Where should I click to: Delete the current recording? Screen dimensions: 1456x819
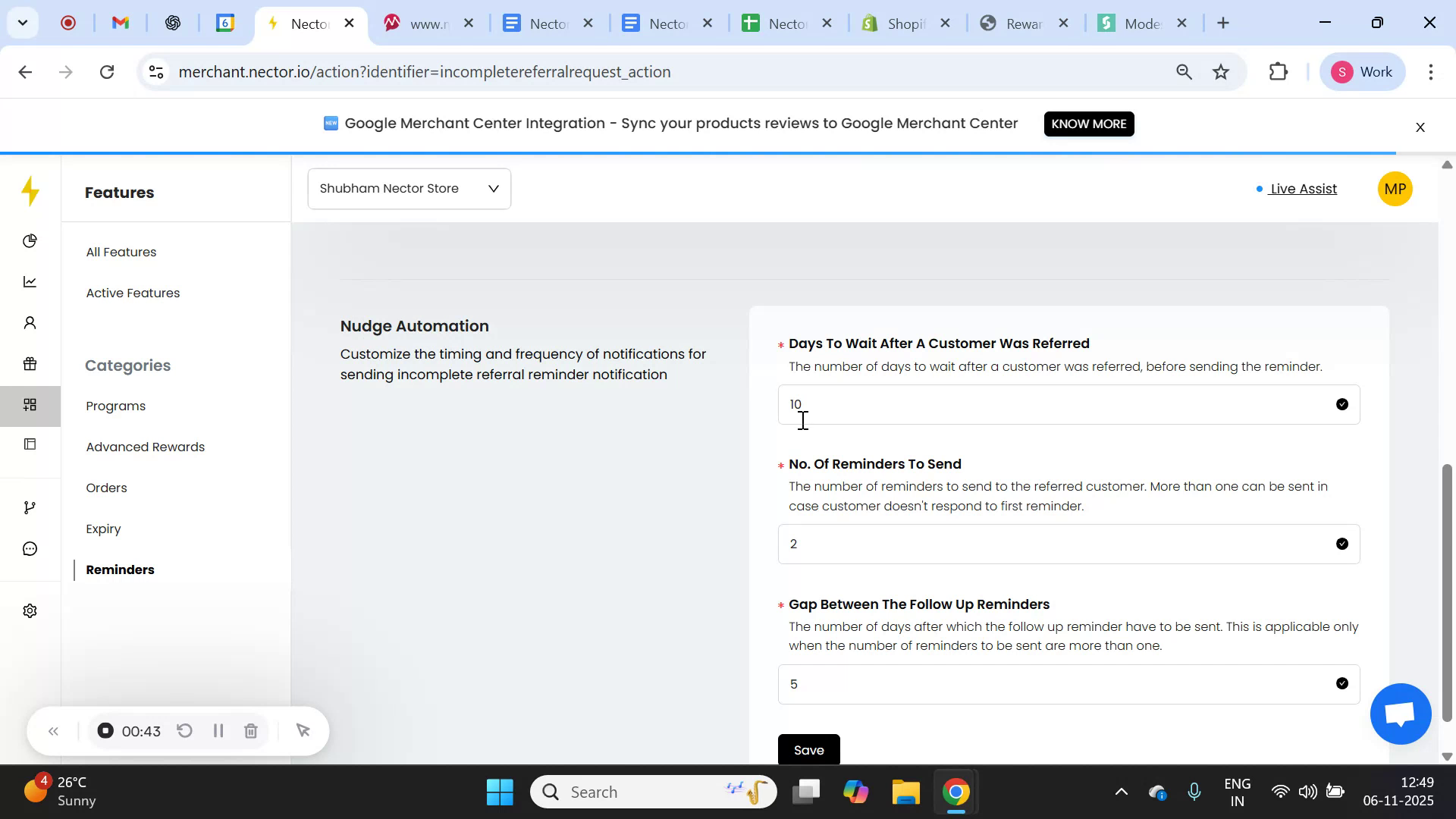(251, 730)
